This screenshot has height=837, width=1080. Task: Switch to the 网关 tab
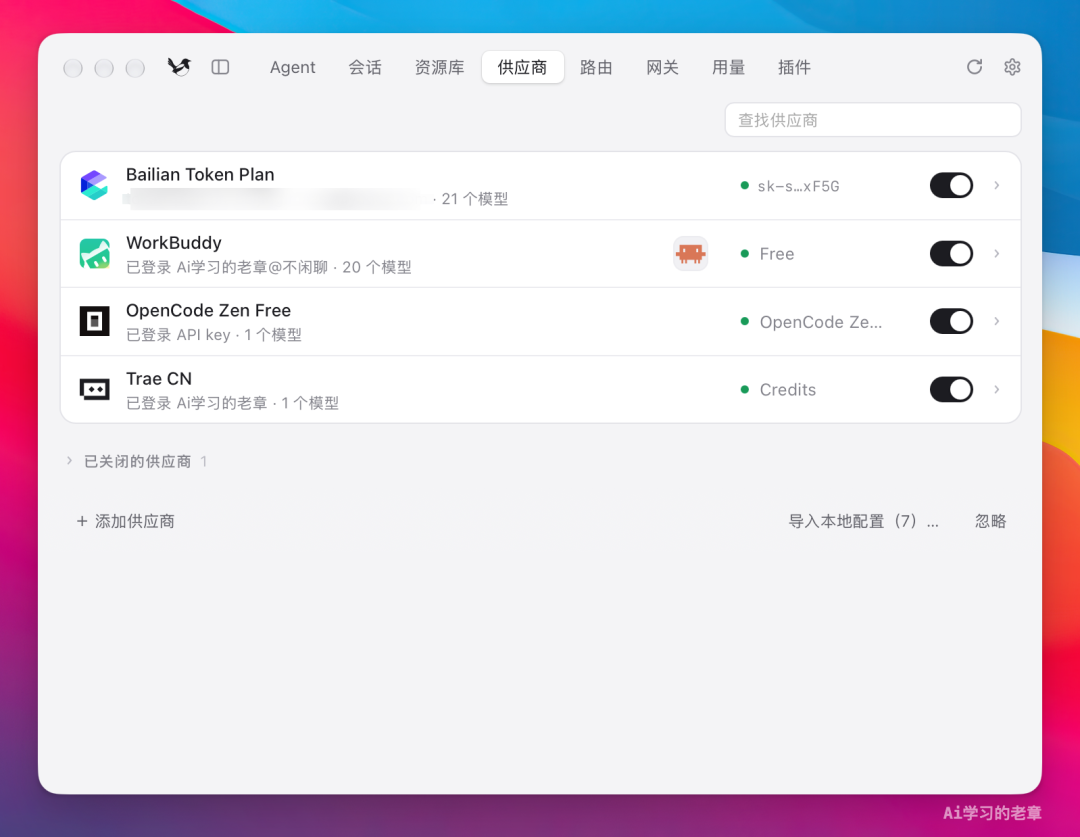[x=663, y=67]
